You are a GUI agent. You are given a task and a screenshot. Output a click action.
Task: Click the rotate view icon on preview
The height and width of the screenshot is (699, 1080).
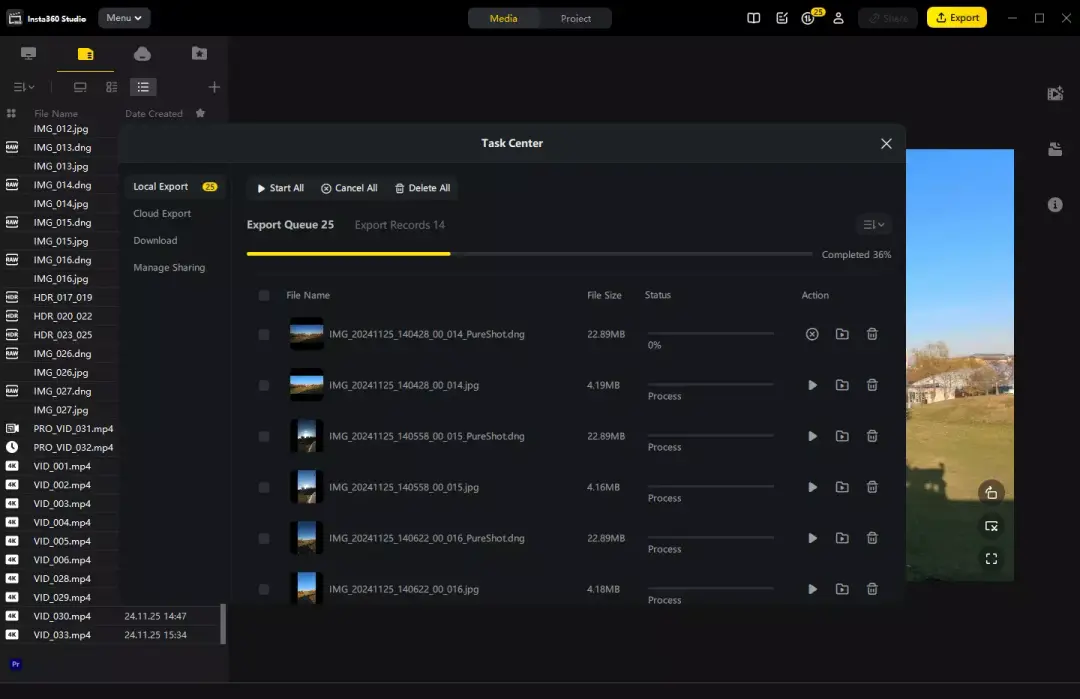(991, 493)
